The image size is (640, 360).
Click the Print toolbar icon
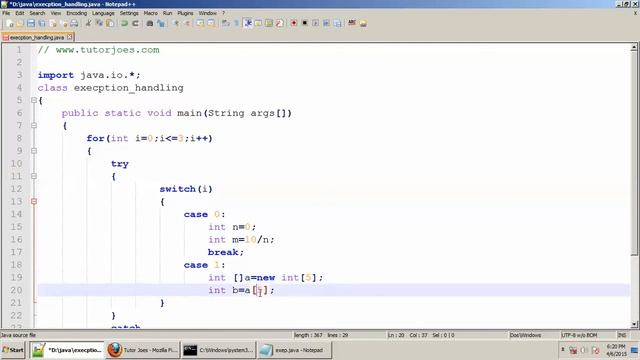point(74,23)
